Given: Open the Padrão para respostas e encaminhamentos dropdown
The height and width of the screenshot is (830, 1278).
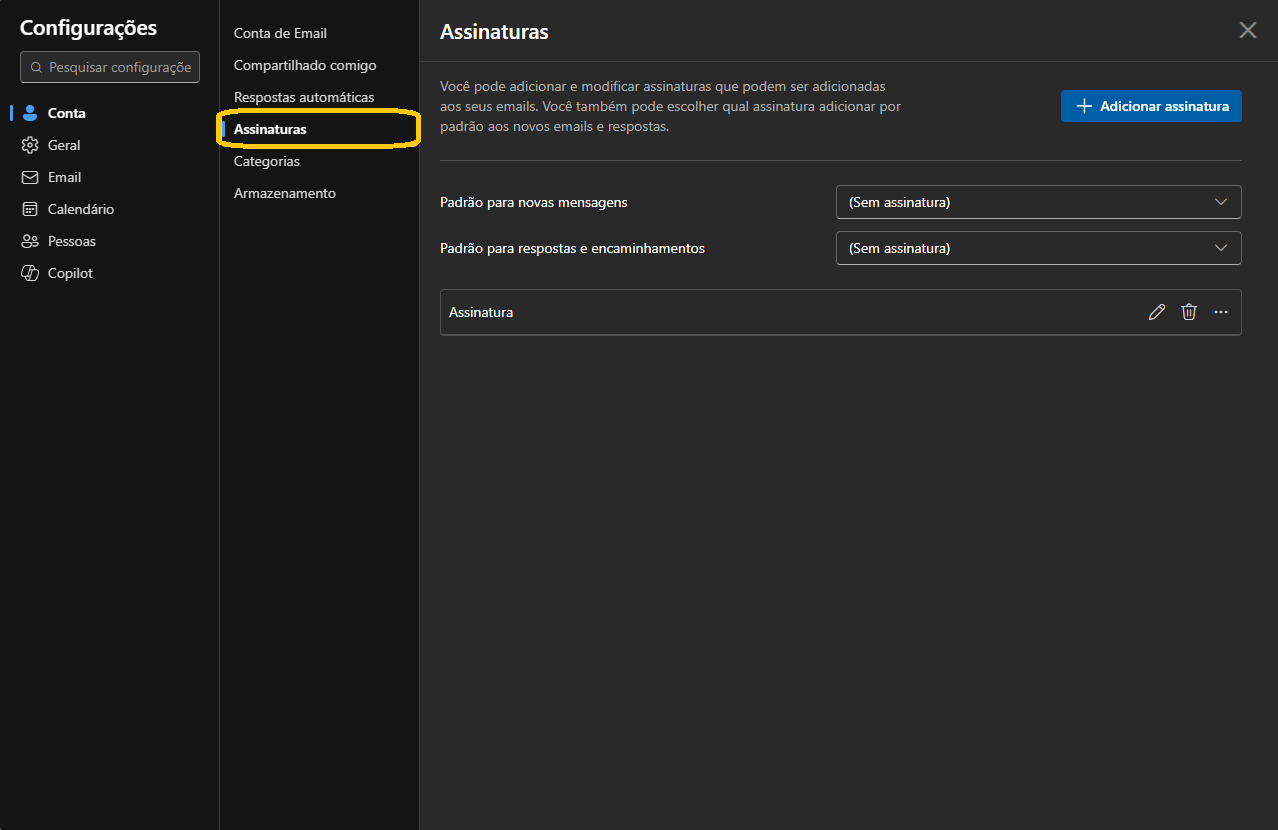Looking at the screenshot, I should (x=1038, y=248).
